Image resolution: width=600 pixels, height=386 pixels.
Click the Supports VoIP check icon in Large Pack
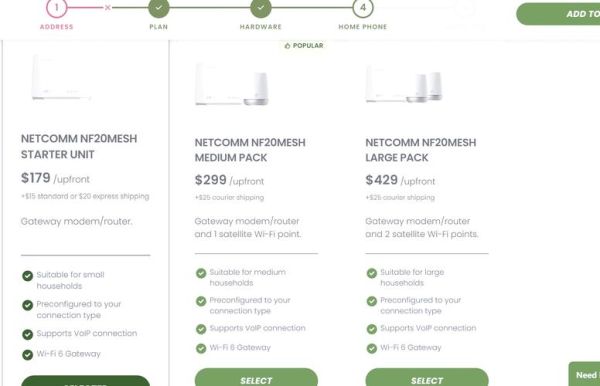pyautogui.click(x=372, y=329)
